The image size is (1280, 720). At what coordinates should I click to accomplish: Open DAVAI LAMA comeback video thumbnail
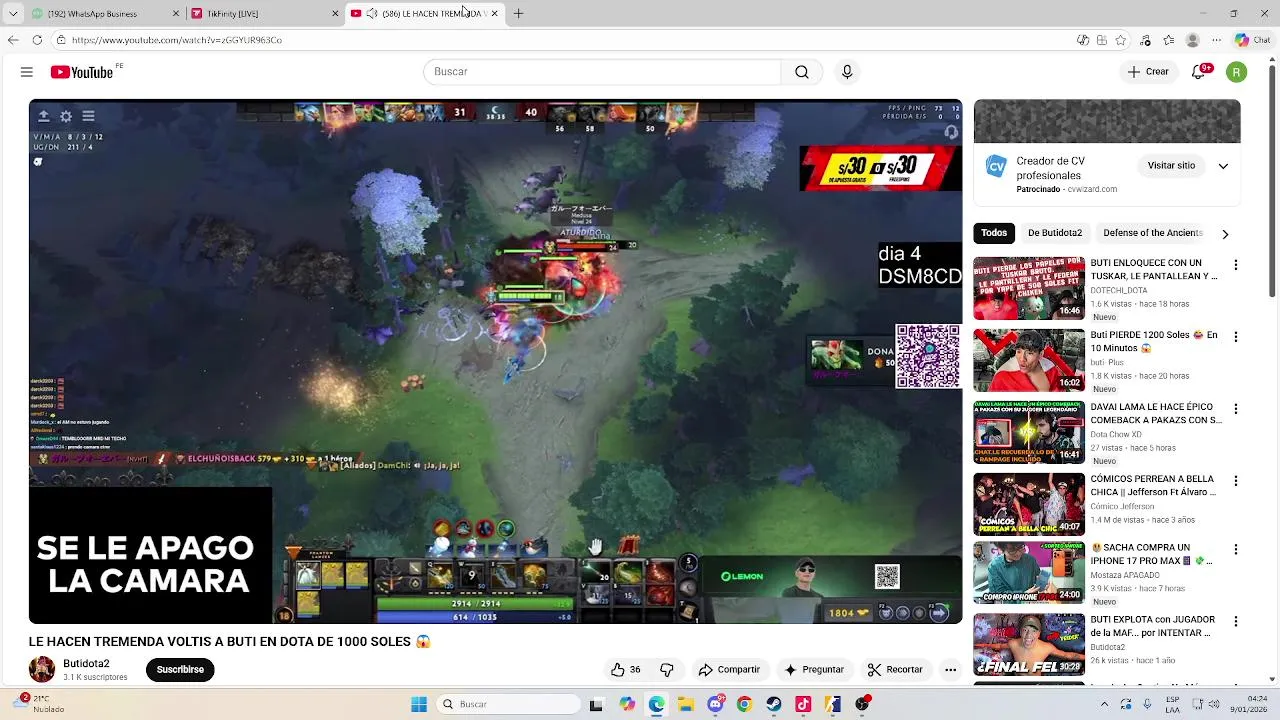click(1029, 433)
